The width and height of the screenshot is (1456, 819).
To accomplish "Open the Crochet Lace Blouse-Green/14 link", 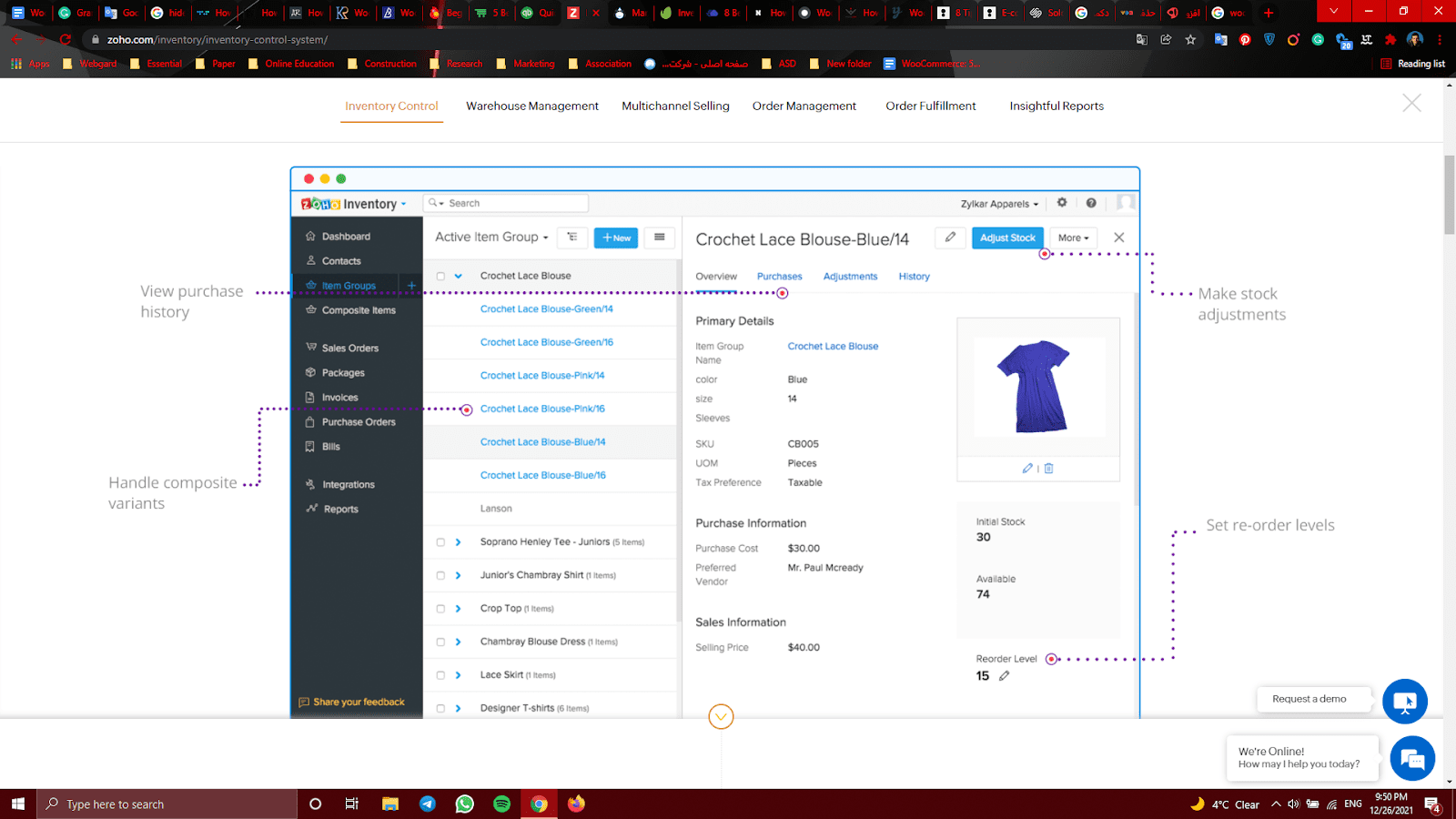I will coord(546,309).
